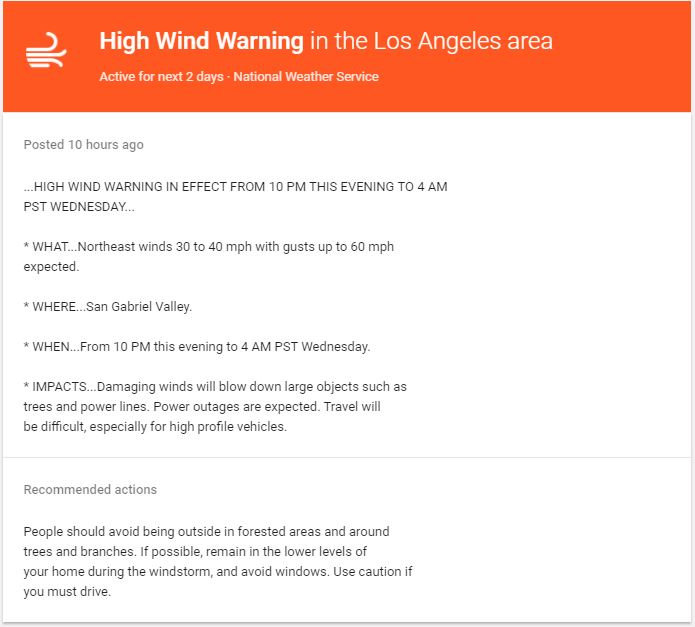Viewport: 695px width, 627px height.
Task: Click the recommended actions advice paragraph
Action: pyautogui.click(x=218, y=561)
